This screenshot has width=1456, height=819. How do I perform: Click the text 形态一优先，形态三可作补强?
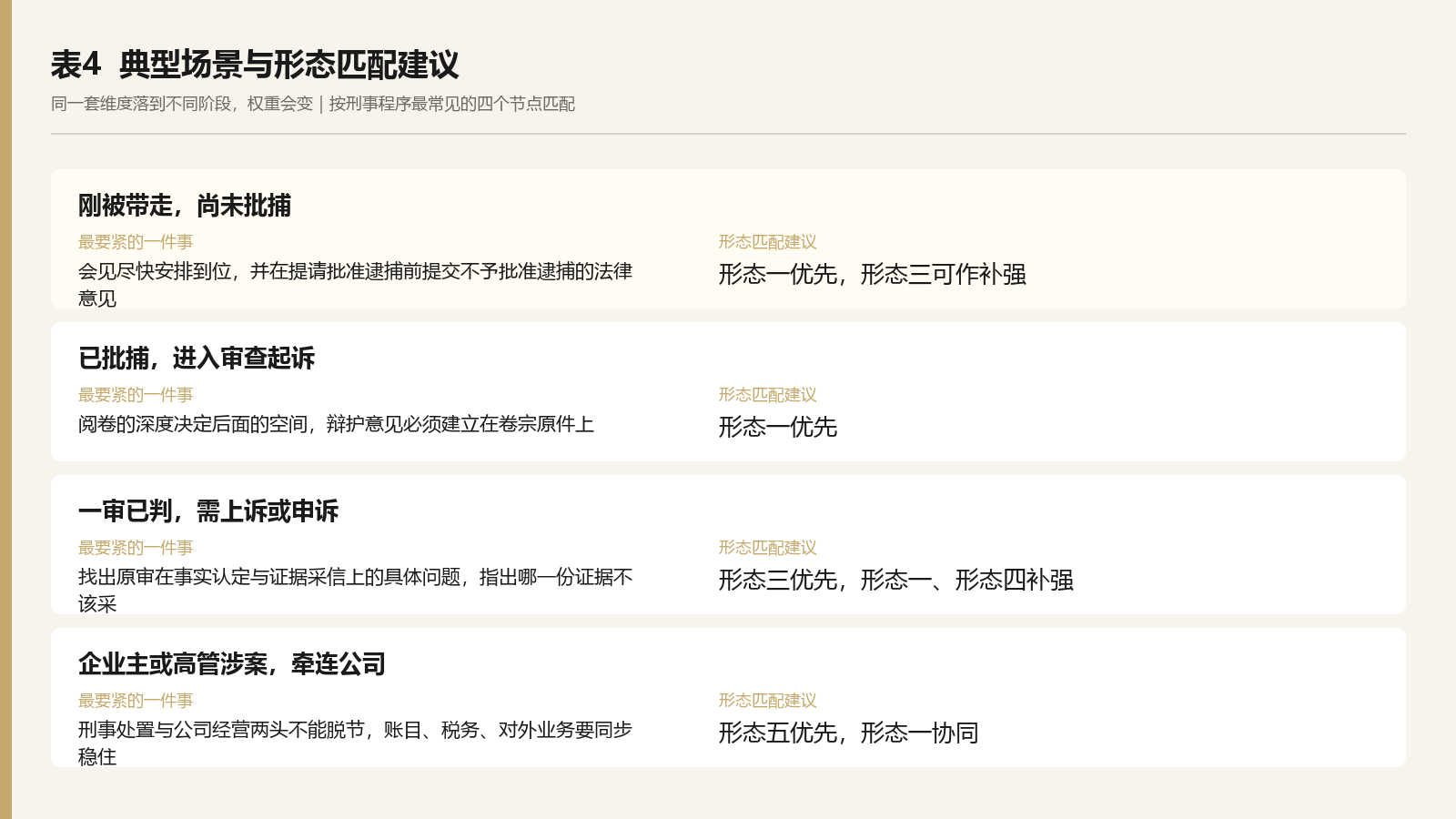coord(873,274)
